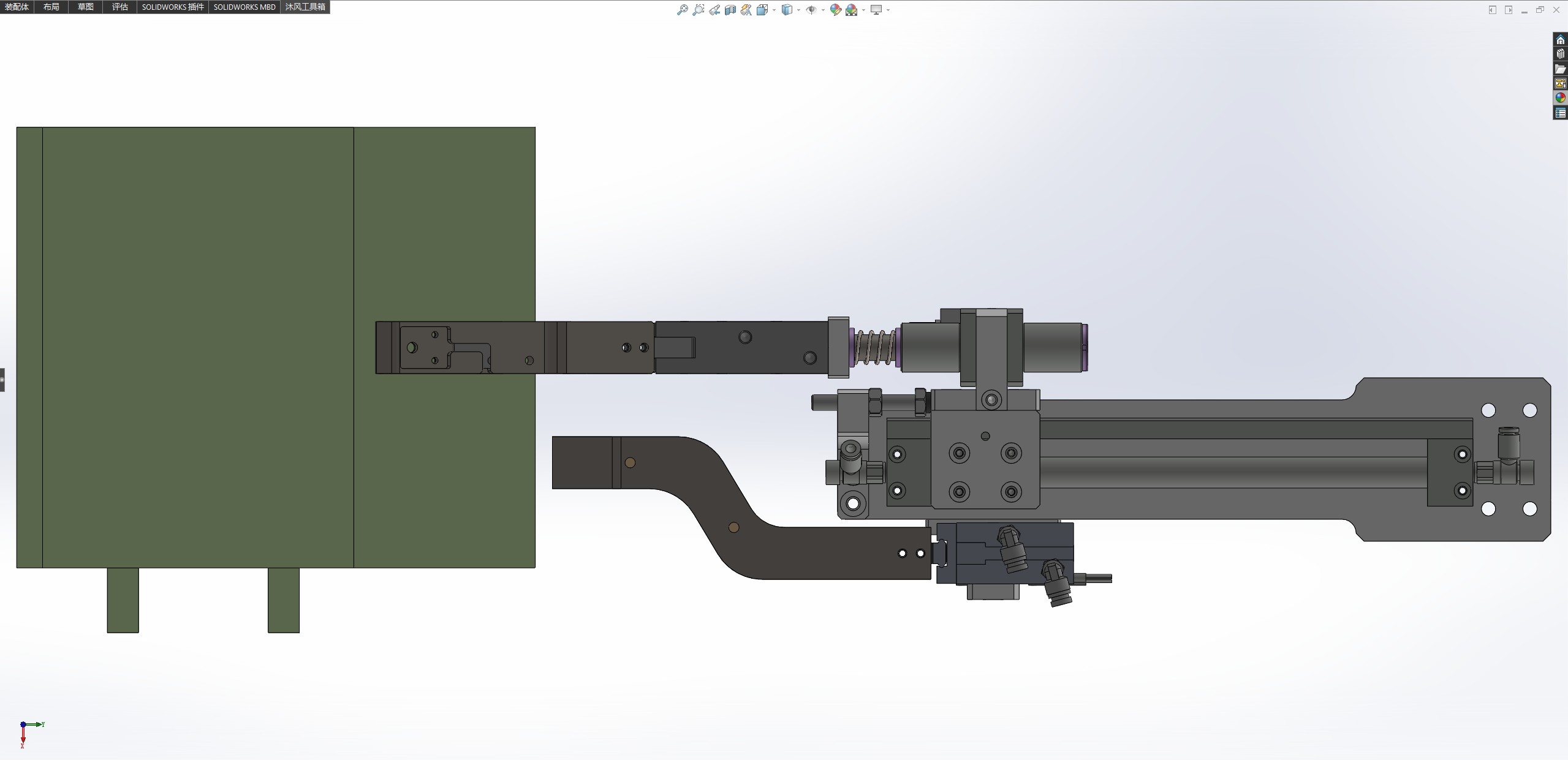The image size is (1568, 760).
Task: Switch to 装配体 command tab
Action: (17, 7)
